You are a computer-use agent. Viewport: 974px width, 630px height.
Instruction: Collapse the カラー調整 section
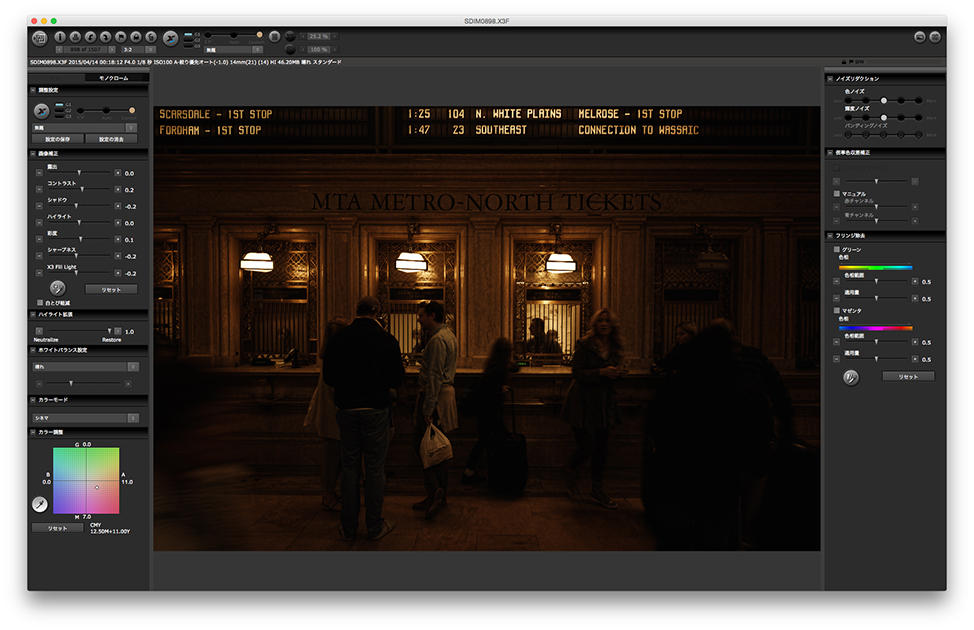(x=33, y=432)
